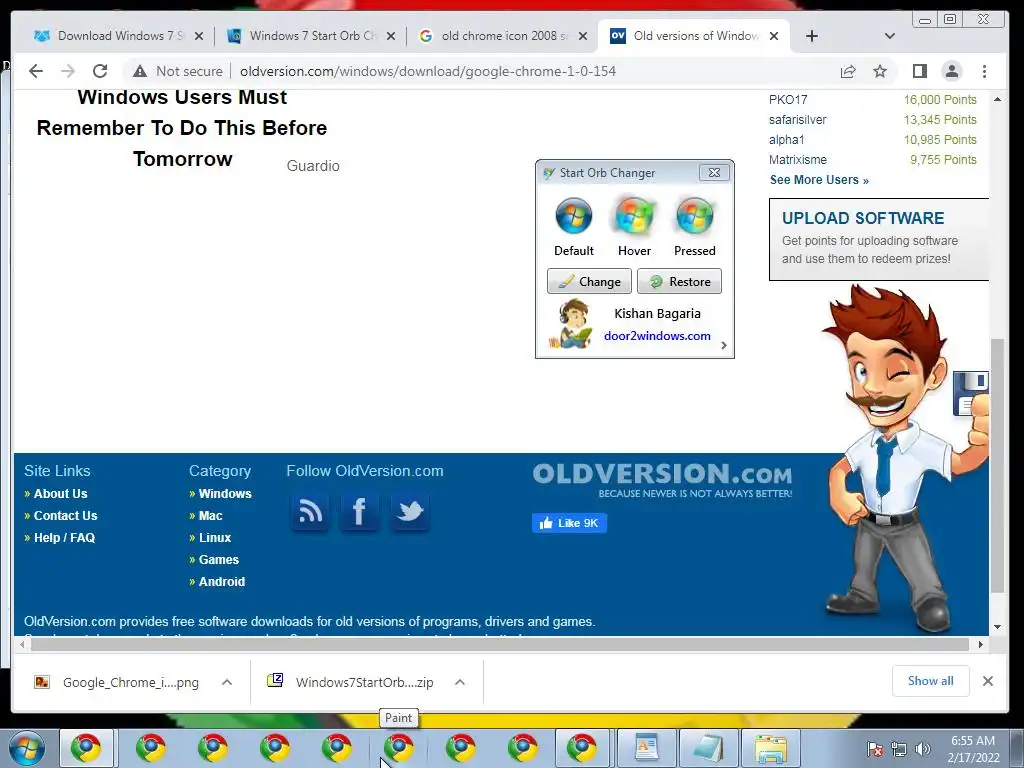
Task: Click the horizontal scrollbar left arrow
Action: [x=22, y=645]
